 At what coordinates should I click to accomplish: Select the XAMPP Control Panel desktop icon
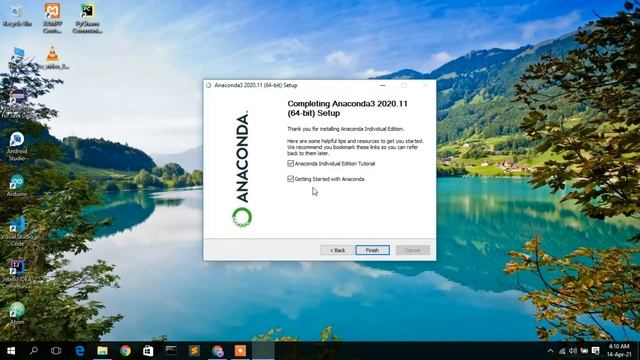(52, 18)
